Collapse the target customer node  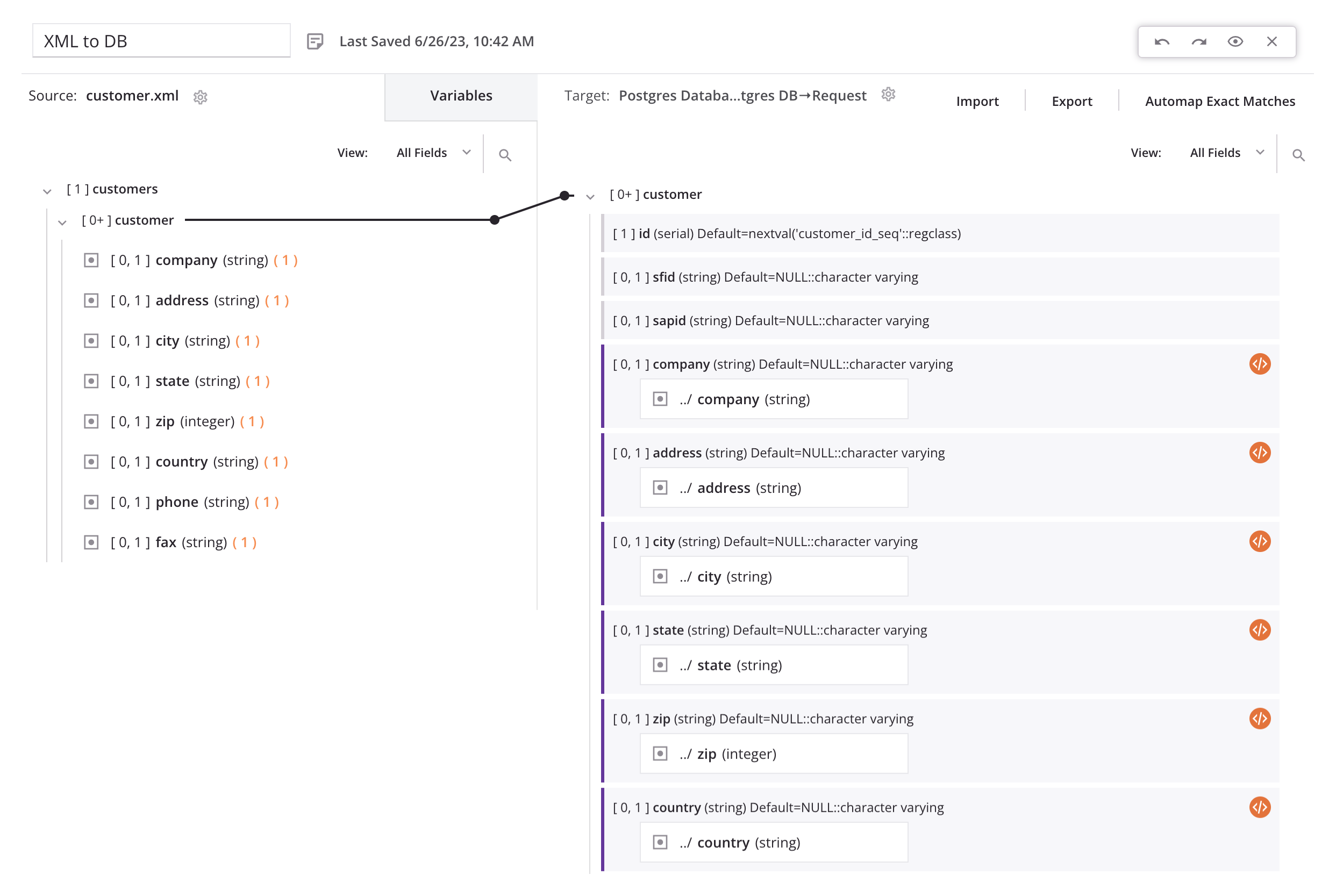(x=590, y=197)
